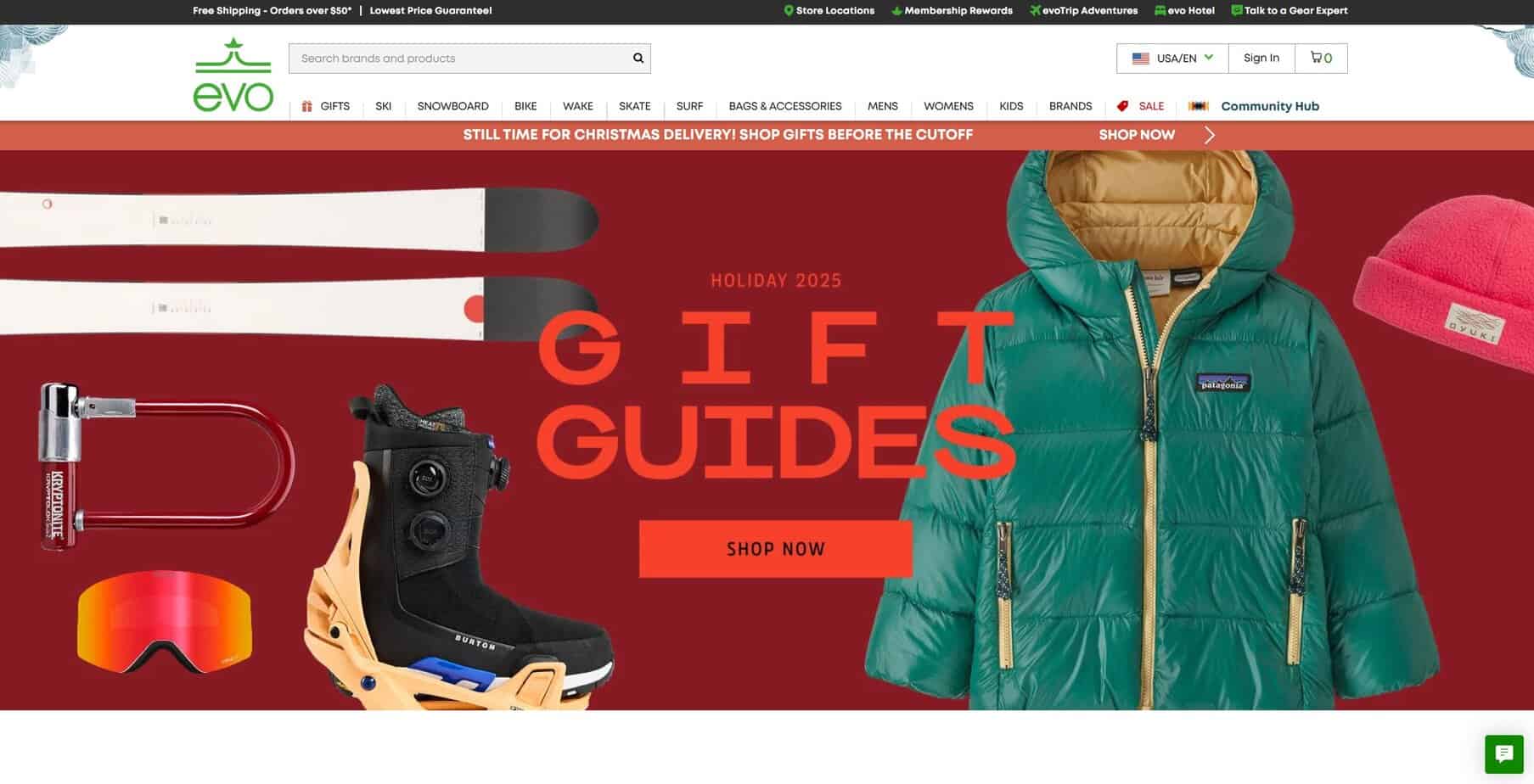Open the Bags & Accessories menu

coord(784,106)
